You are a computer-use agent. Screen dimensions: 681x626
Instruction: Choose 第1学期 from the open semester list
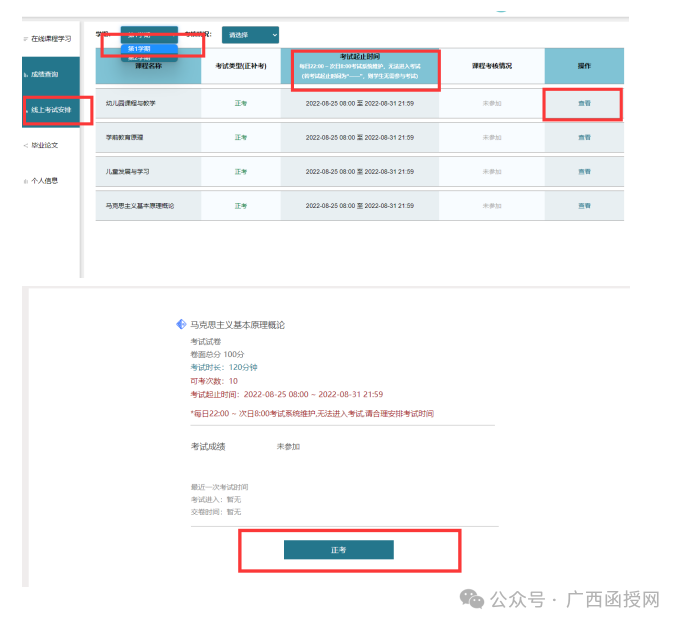pyautogui.click(x=149, y=49)
